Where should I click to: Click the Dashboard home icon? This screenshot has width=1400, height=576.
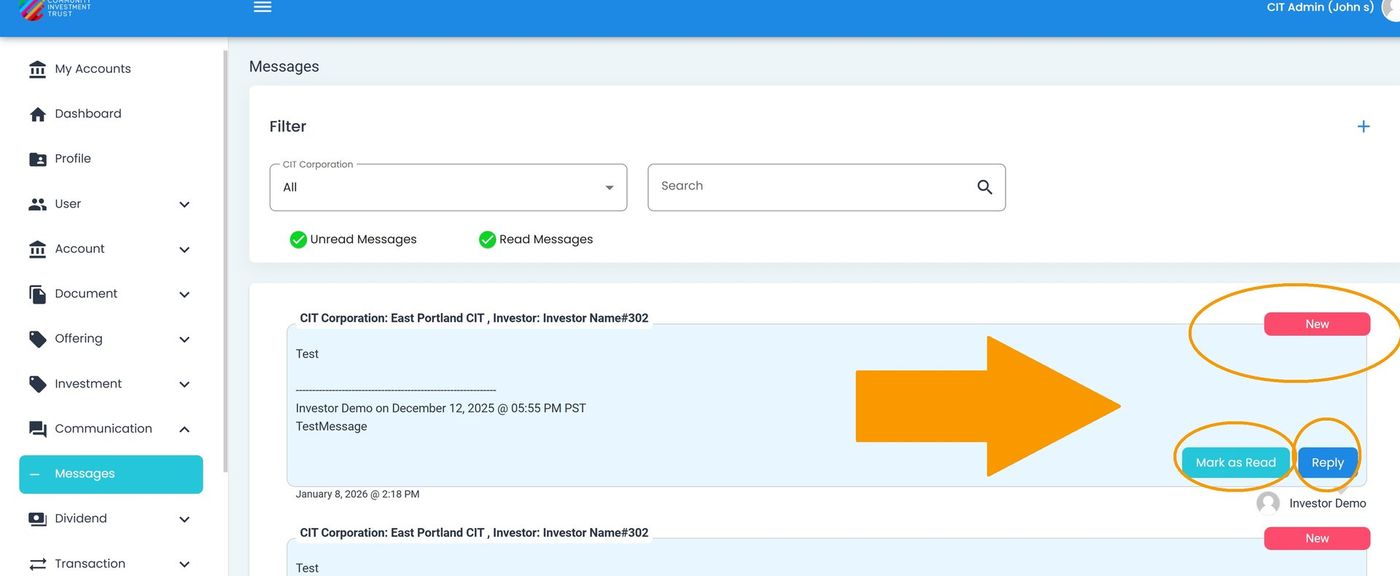[x=38, y=114]
